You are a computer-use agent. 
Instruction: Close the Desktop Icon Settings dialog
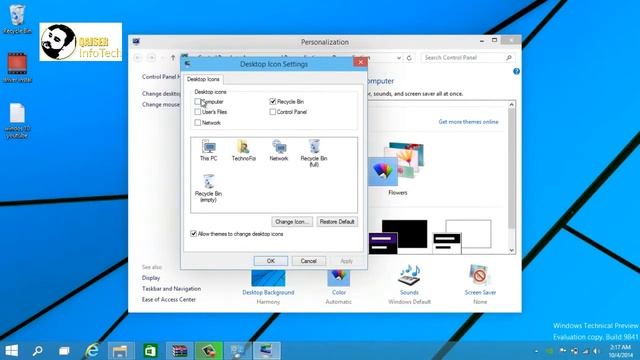(x=360, y=62)
